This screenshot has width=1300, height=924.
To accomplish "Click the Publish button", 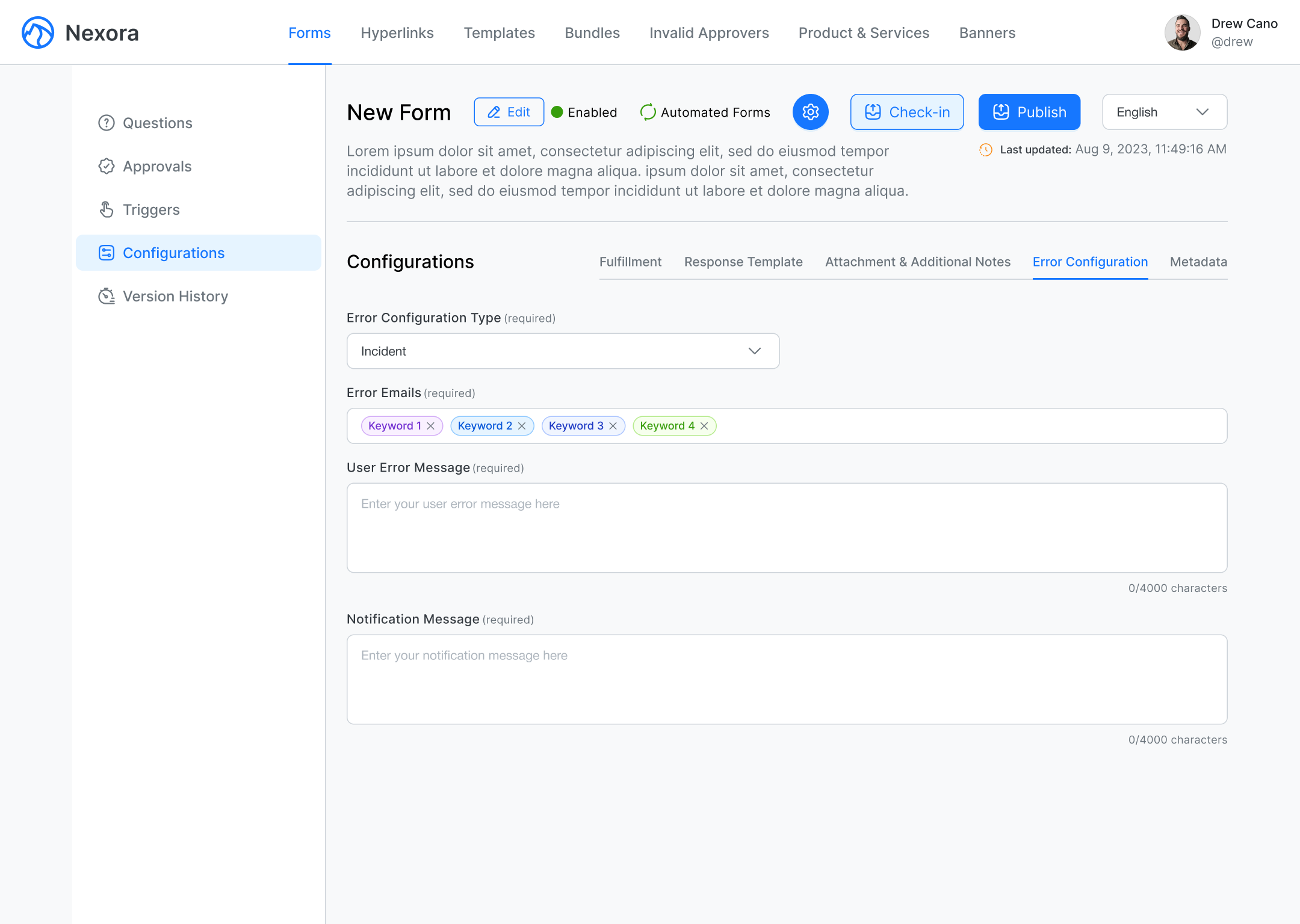I will click(1029, 112).
